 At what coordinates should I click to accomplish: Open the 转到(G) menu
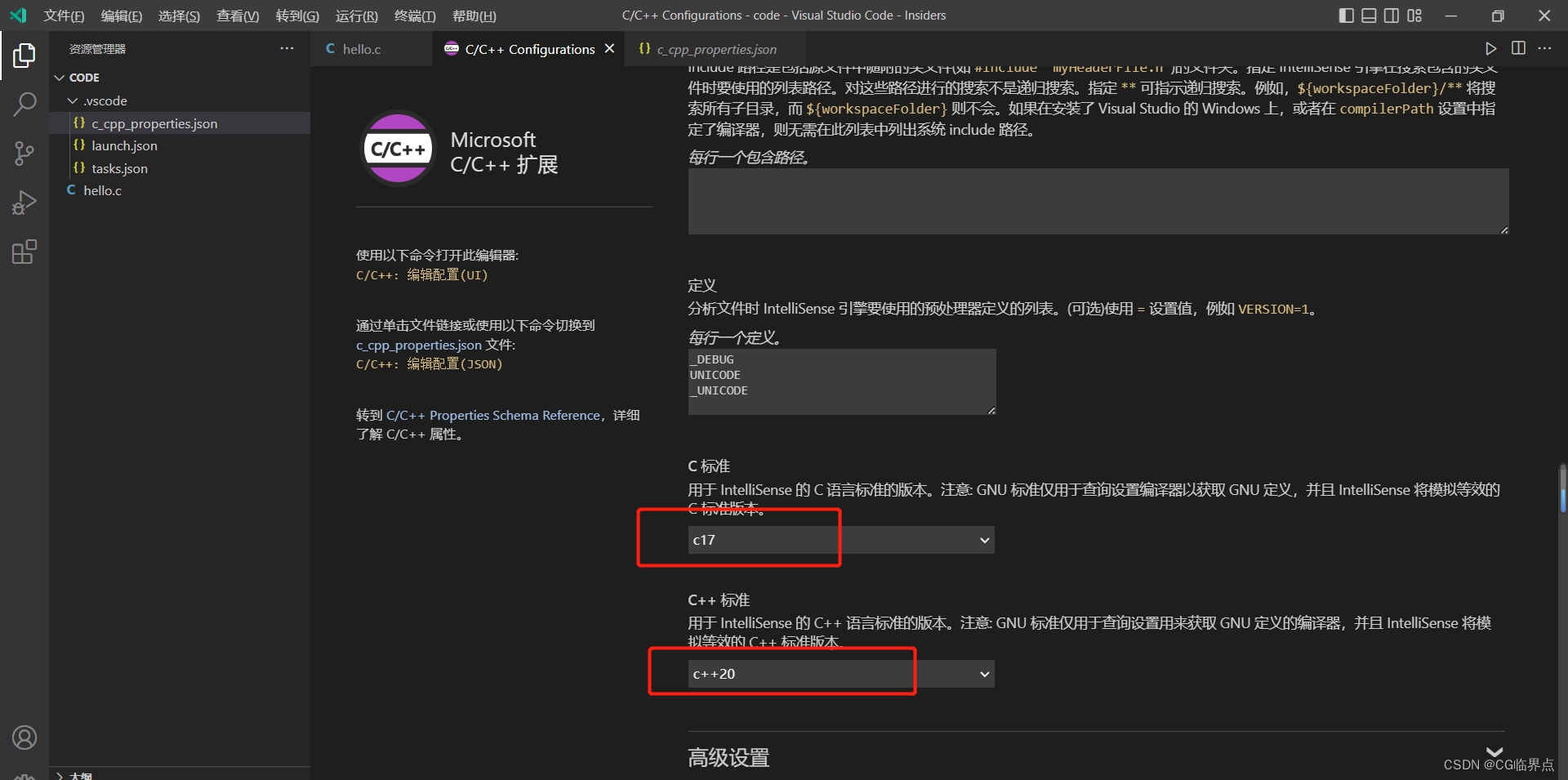pyautogui.click(x=297, y=16)
